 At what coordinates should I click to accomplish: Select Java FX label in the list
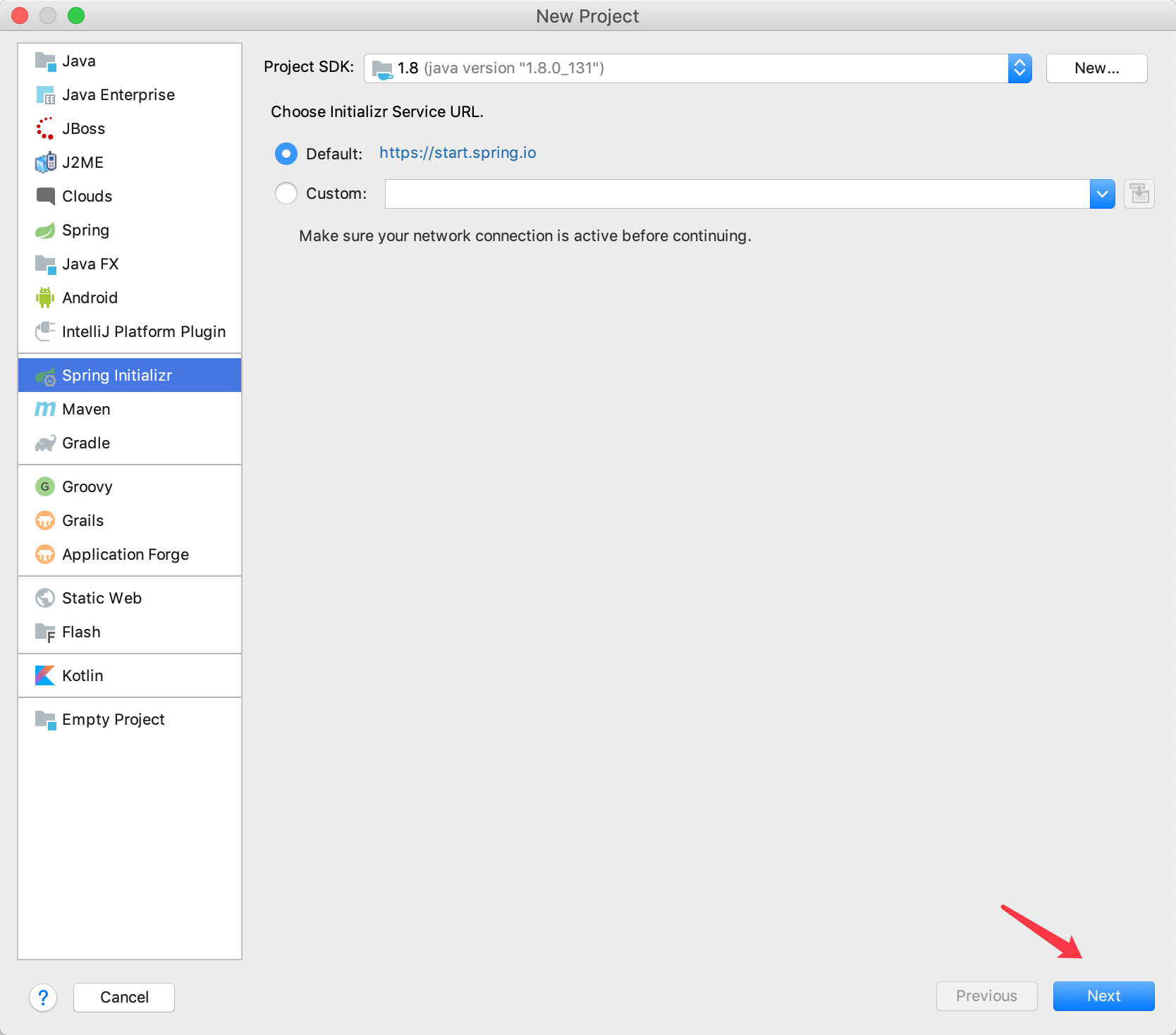coord(90,264)
